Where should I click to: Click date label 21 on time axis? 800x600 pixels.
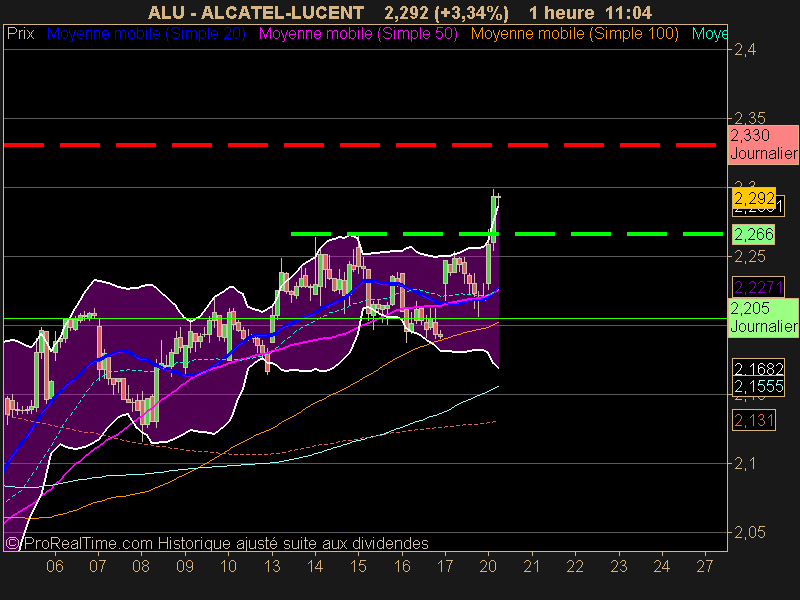point(532,566)
